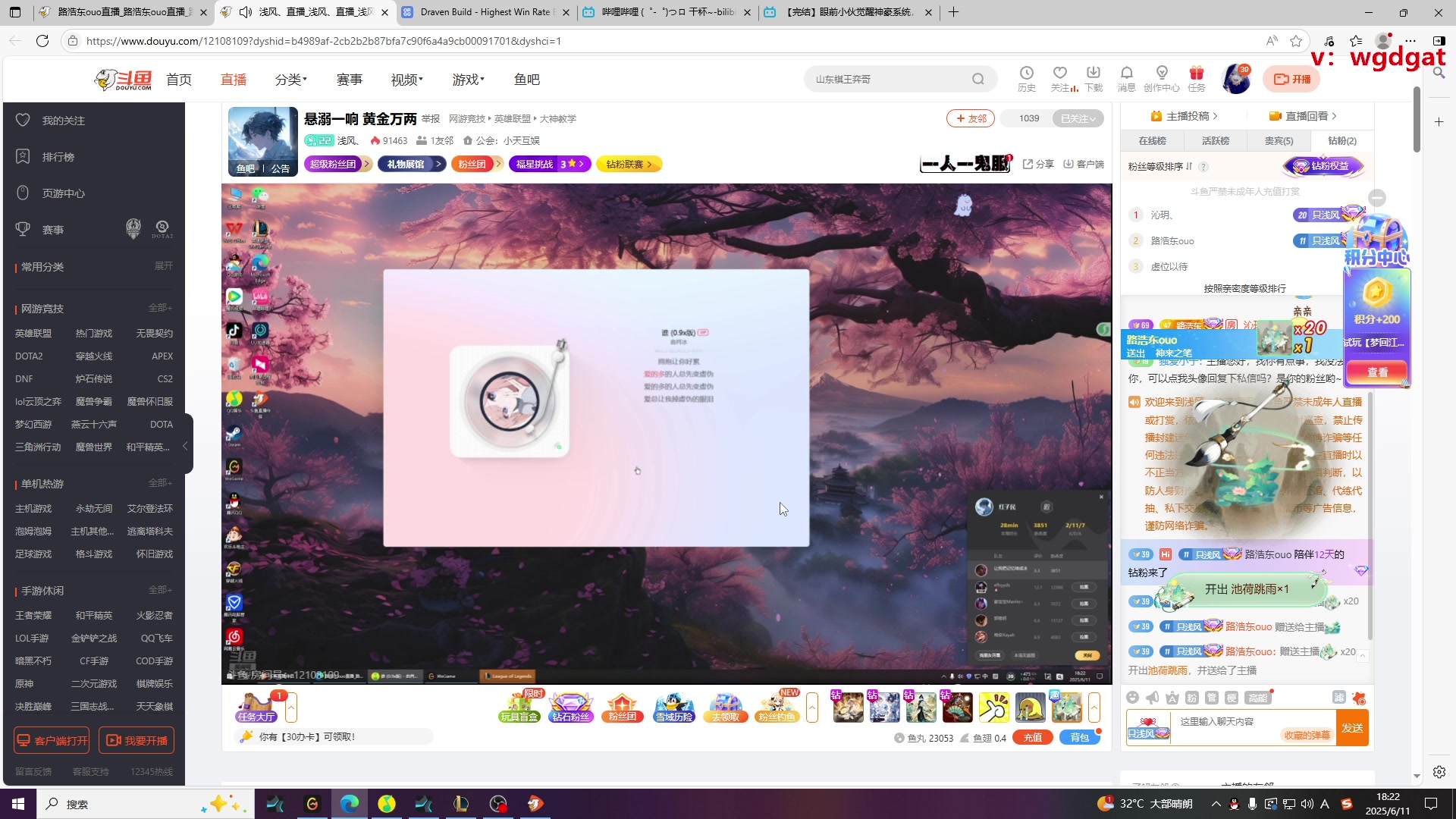Click the 下载 download icon
Screen dimensions: 1456x819
point(1094,79)
